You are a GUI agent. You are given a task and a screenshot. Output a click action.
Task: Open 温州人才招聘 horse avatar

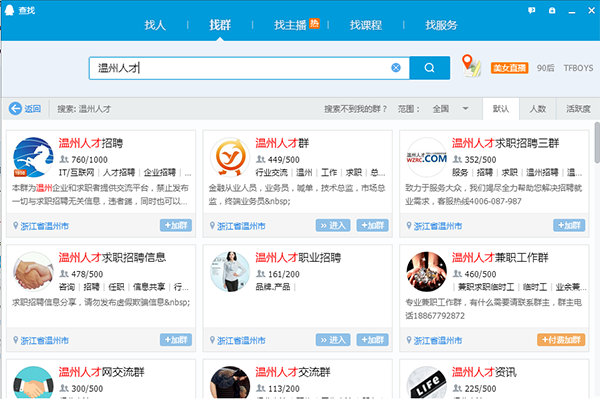click(x=33, y=157)
